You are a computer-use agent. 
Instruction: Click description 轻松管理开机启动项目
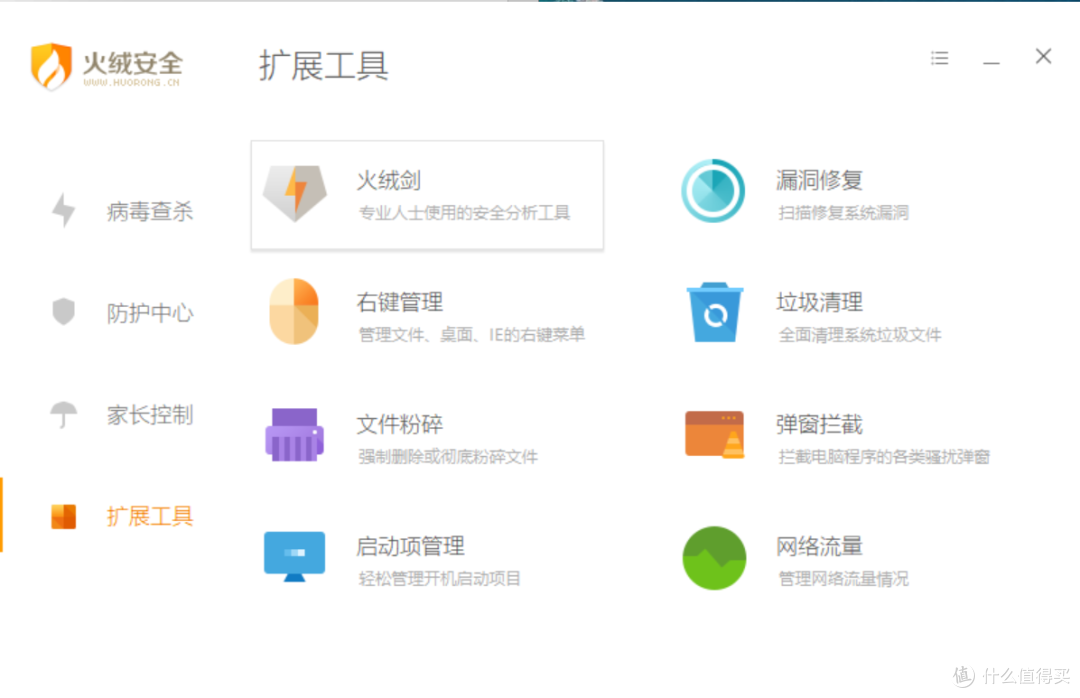pyautogui.click(x=439, y=579)
